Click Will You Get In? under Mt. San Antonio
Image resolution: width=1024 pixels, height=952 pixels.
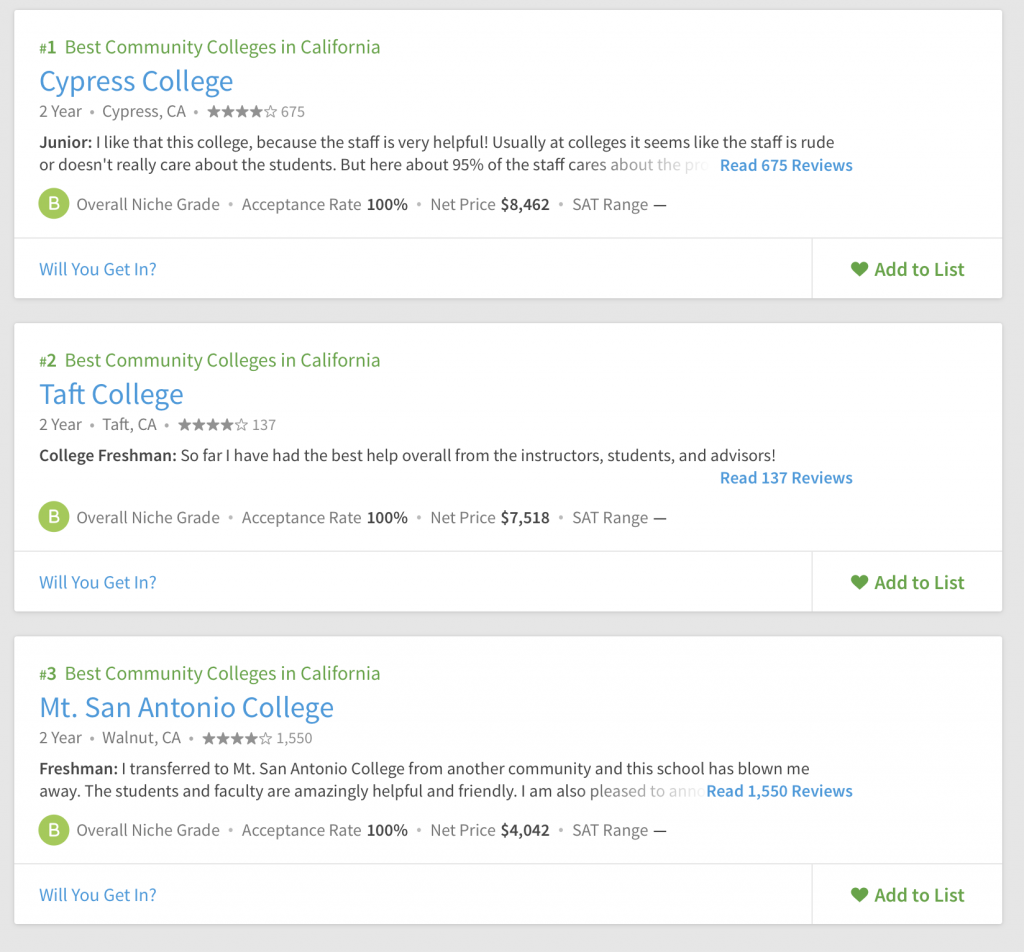click(98, 895)
